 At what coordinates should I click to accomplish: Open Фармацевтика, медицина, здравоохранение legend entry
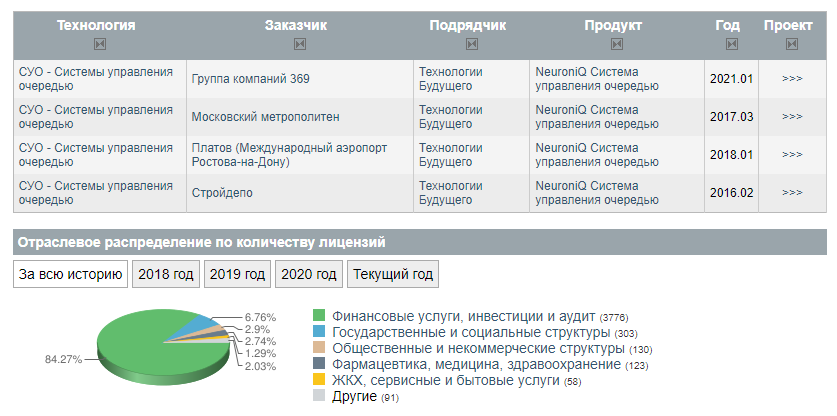click(477, 364)
